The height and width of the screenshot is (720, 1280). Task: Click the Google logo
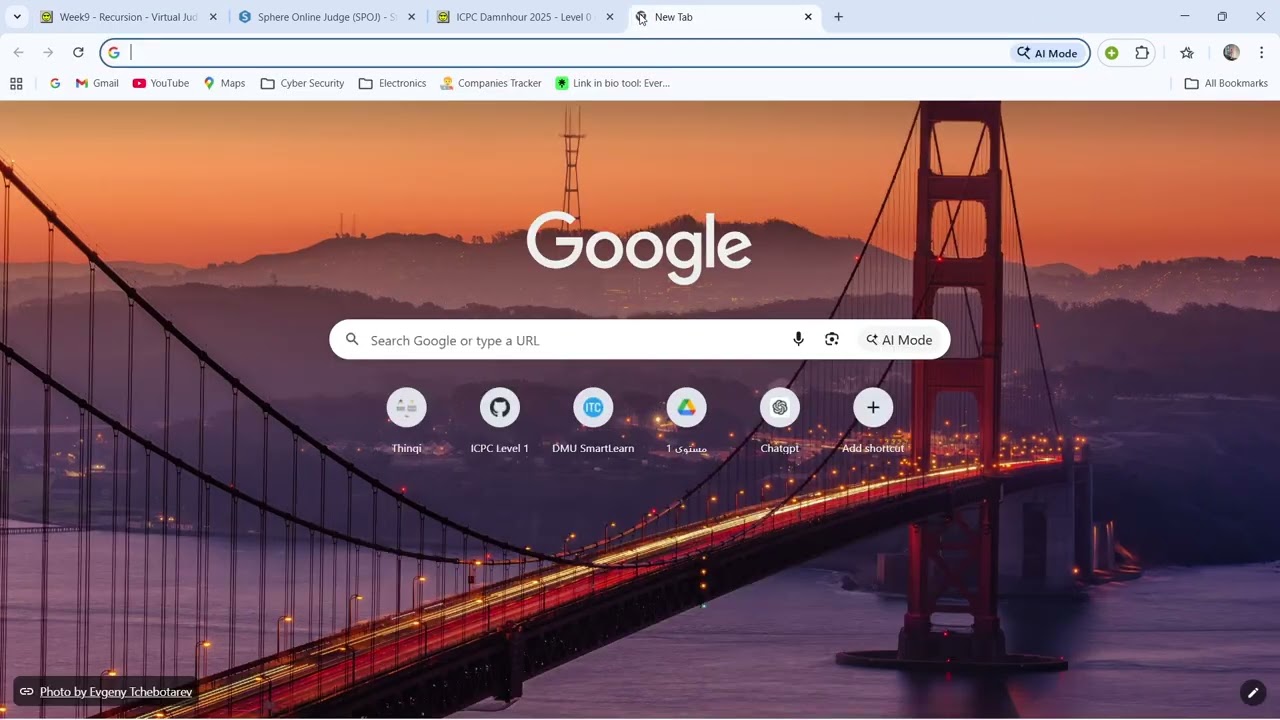pos(639,247)
